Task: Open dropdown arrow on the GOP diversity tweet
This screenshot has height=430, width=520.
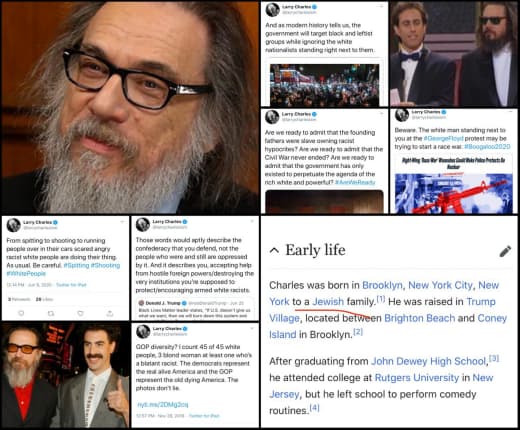Action: [252, 328]
